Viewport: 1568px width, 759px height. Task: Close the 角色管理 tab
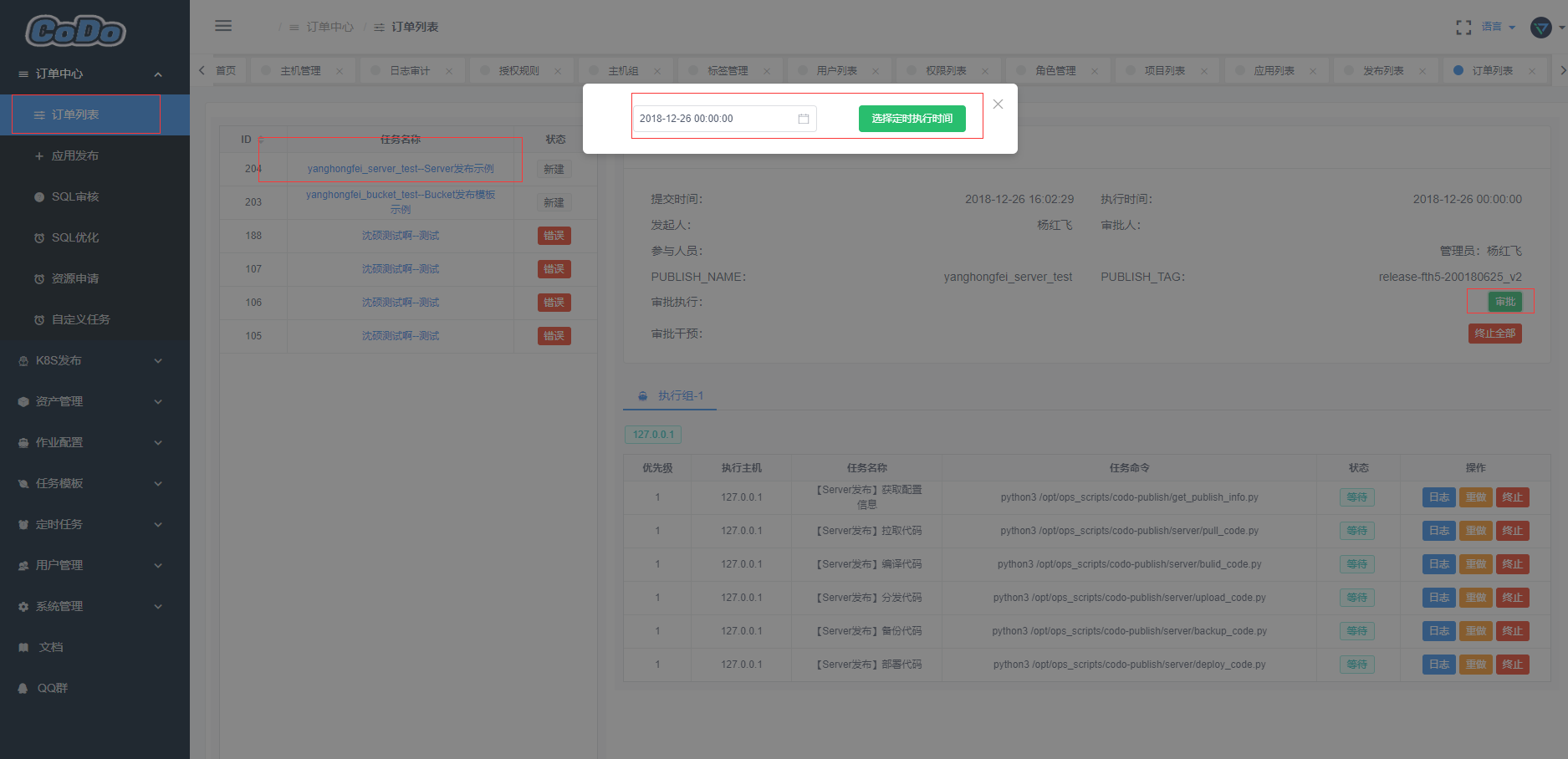[x=1095, y=71]
